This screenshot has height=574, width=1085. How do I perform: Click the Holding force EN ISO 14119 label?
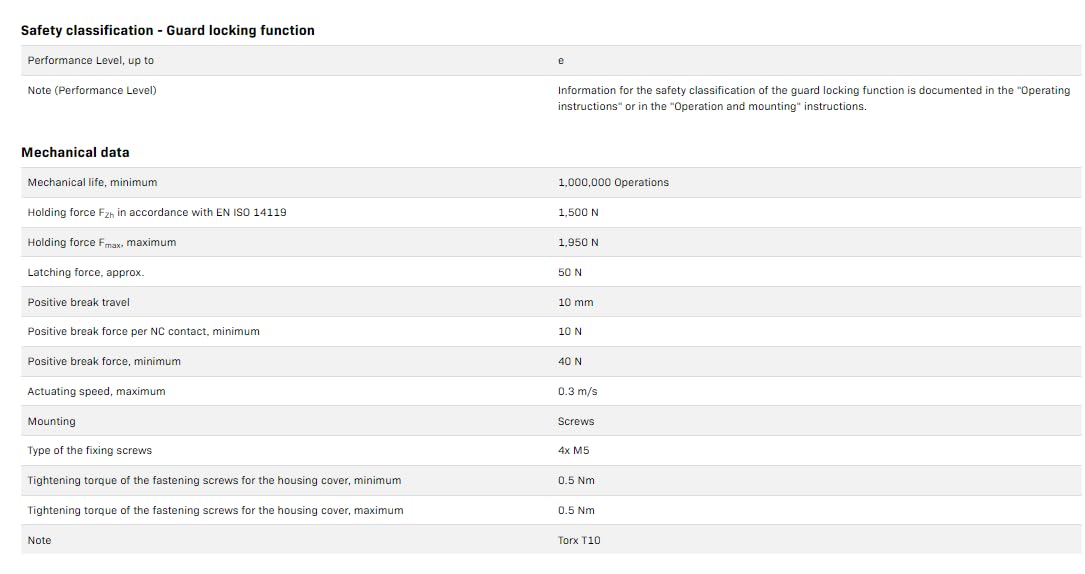click(157, 213)
